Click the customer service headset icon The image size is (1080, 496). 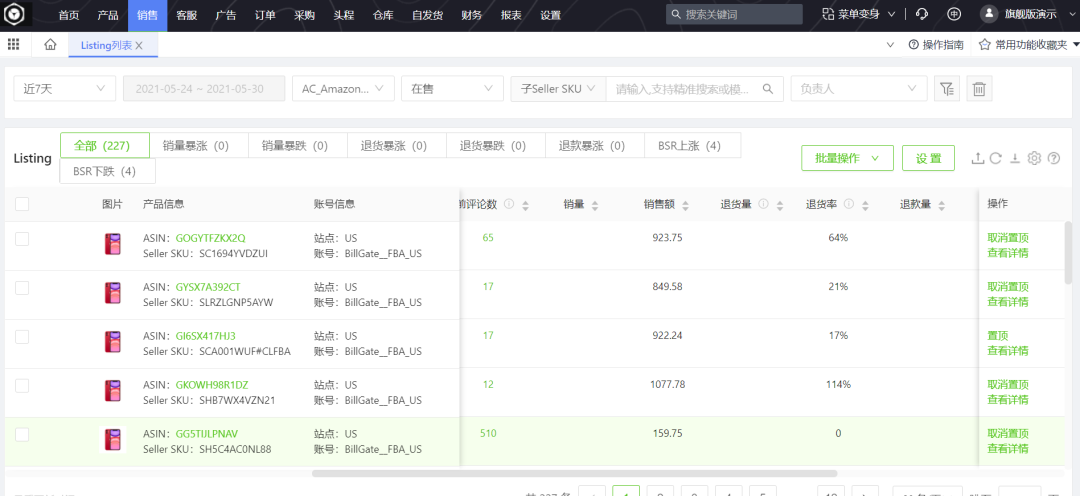click(921, 15)
